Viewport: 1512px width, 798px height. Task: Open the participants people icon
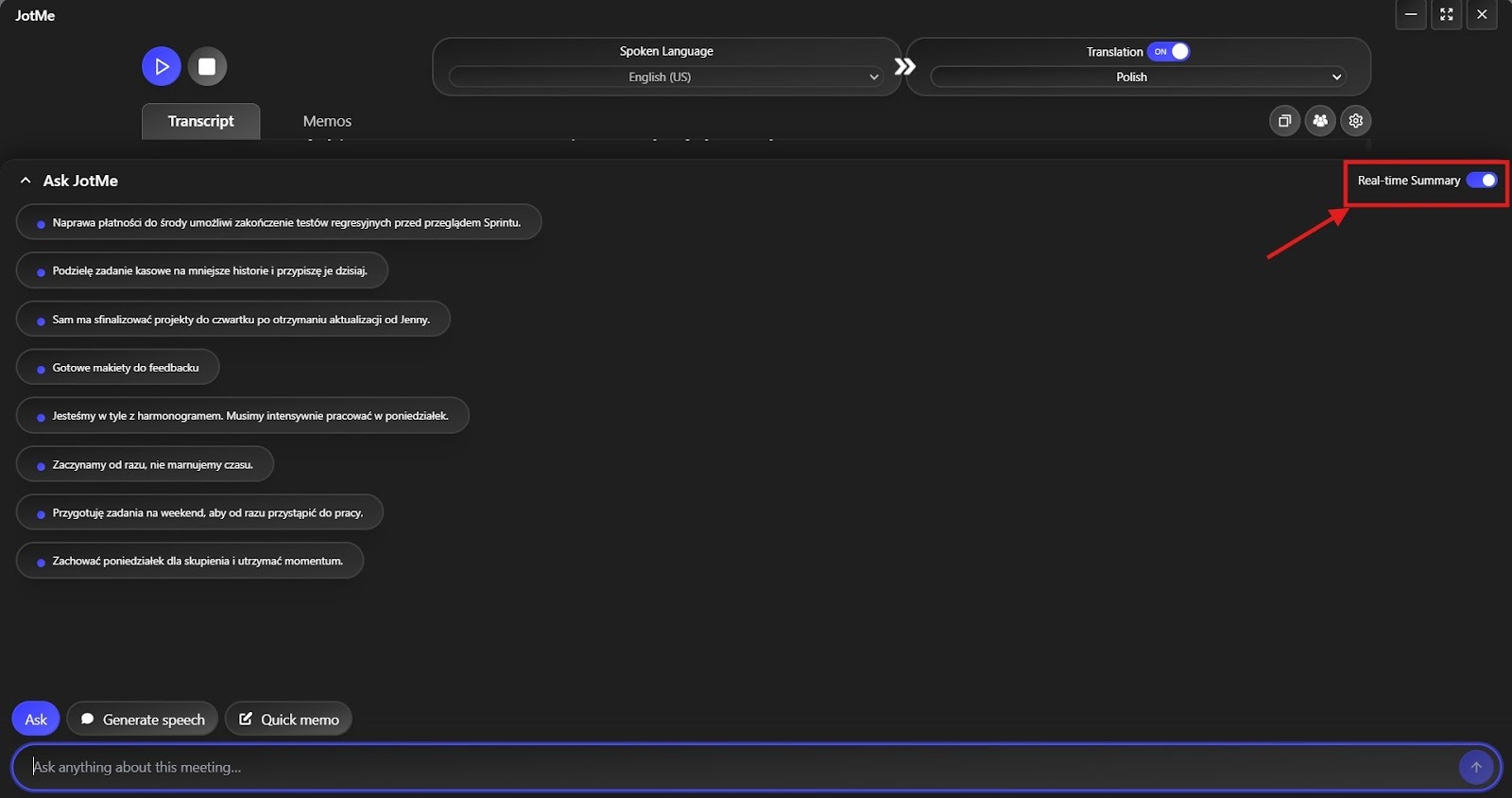click(1320, 120)
